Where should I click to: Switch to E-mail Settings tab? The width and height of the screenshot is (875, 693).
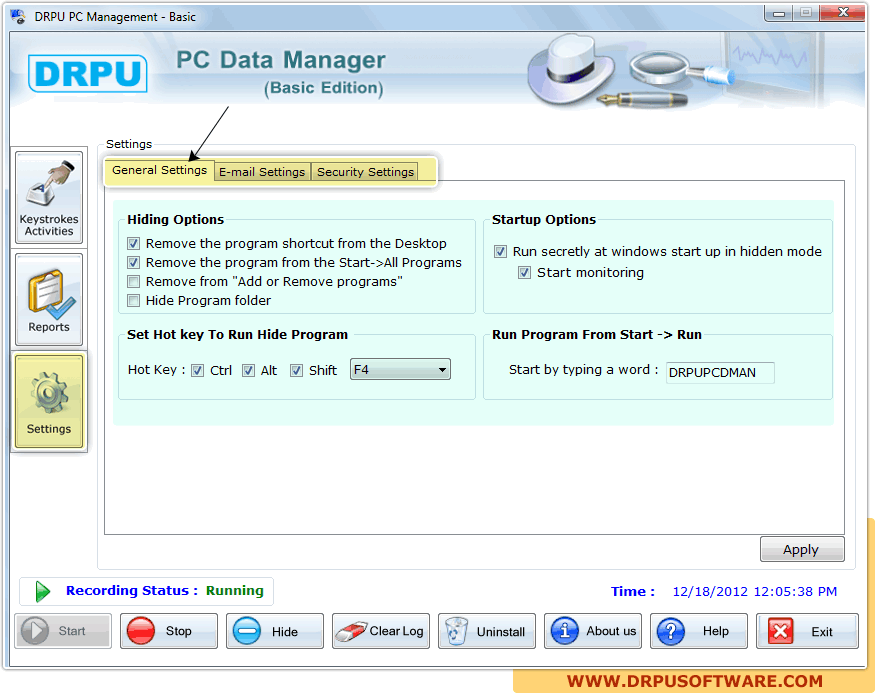point(262,172)
